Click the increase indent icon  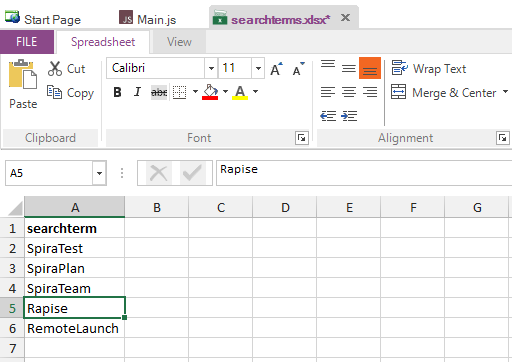coord(349,116)
